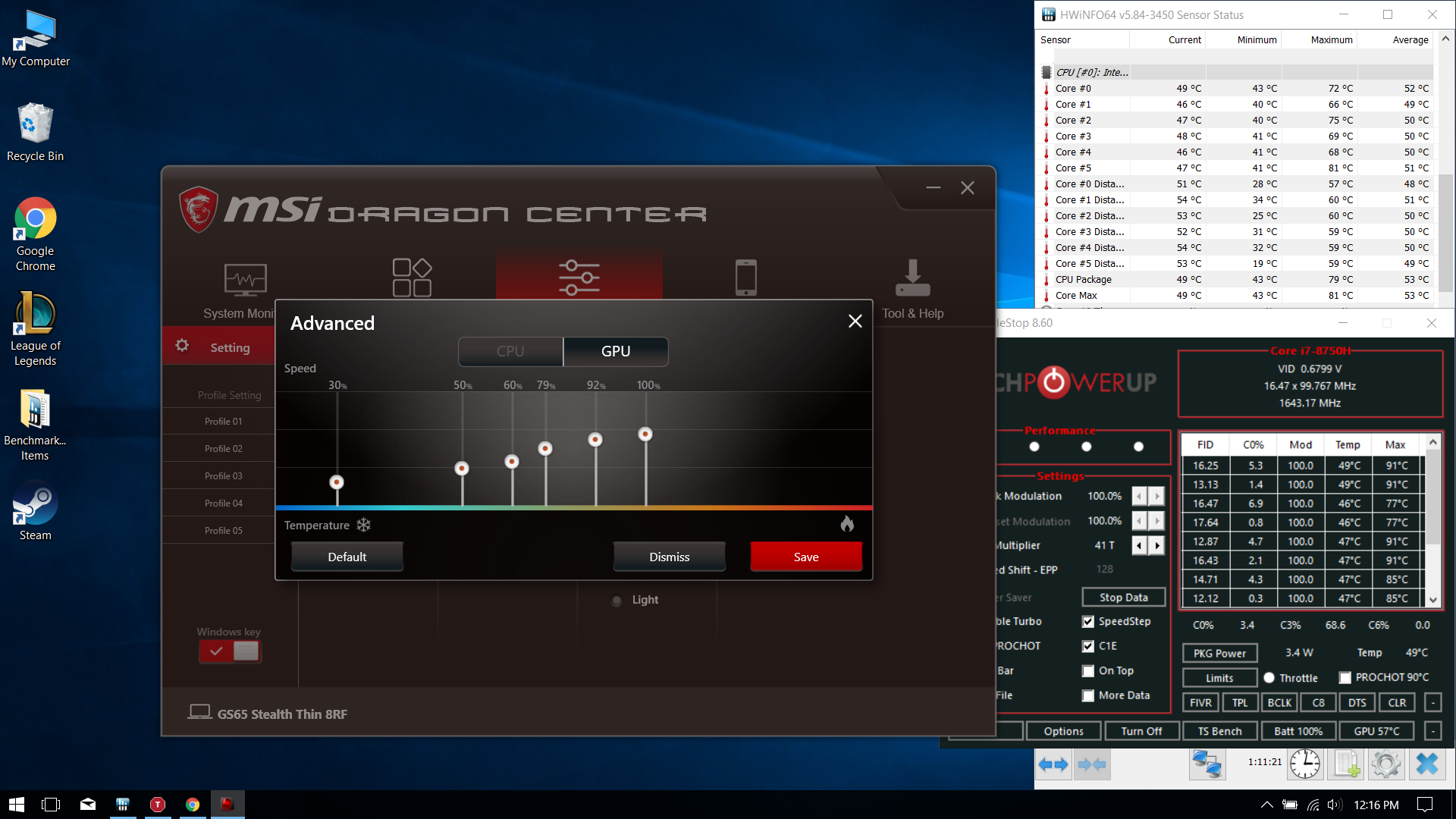Screen dimensions: 1456x819
Task: Open My Computer desktop icon
Action: pos(35,39)
